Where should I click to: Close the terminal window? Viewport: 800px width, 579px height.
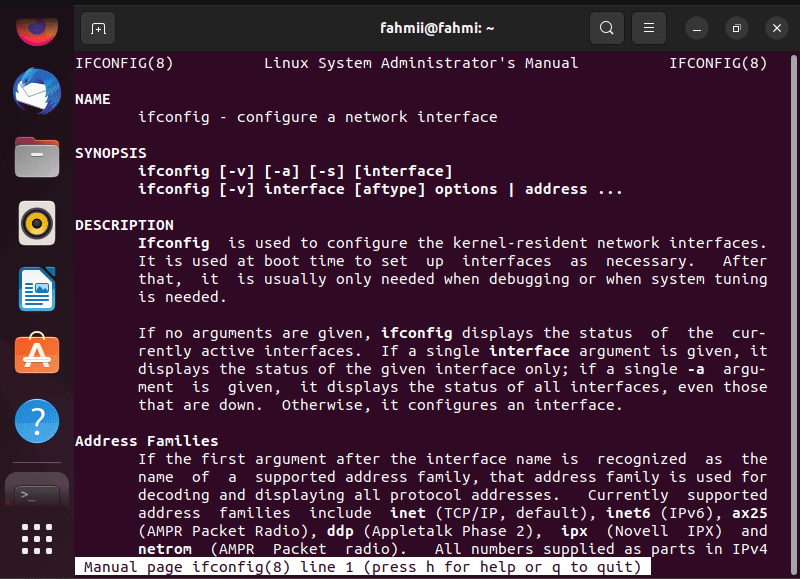[777, 28]
